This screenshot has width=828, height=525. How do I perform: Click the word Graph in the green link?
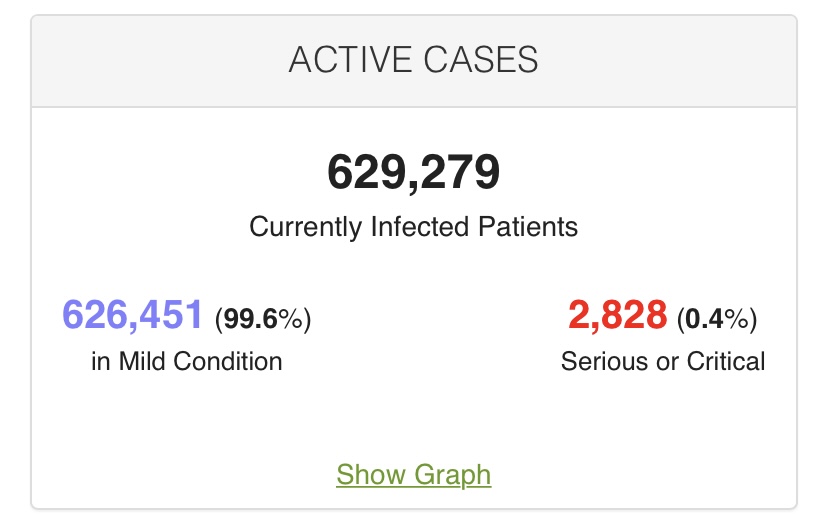click(451, 473)
